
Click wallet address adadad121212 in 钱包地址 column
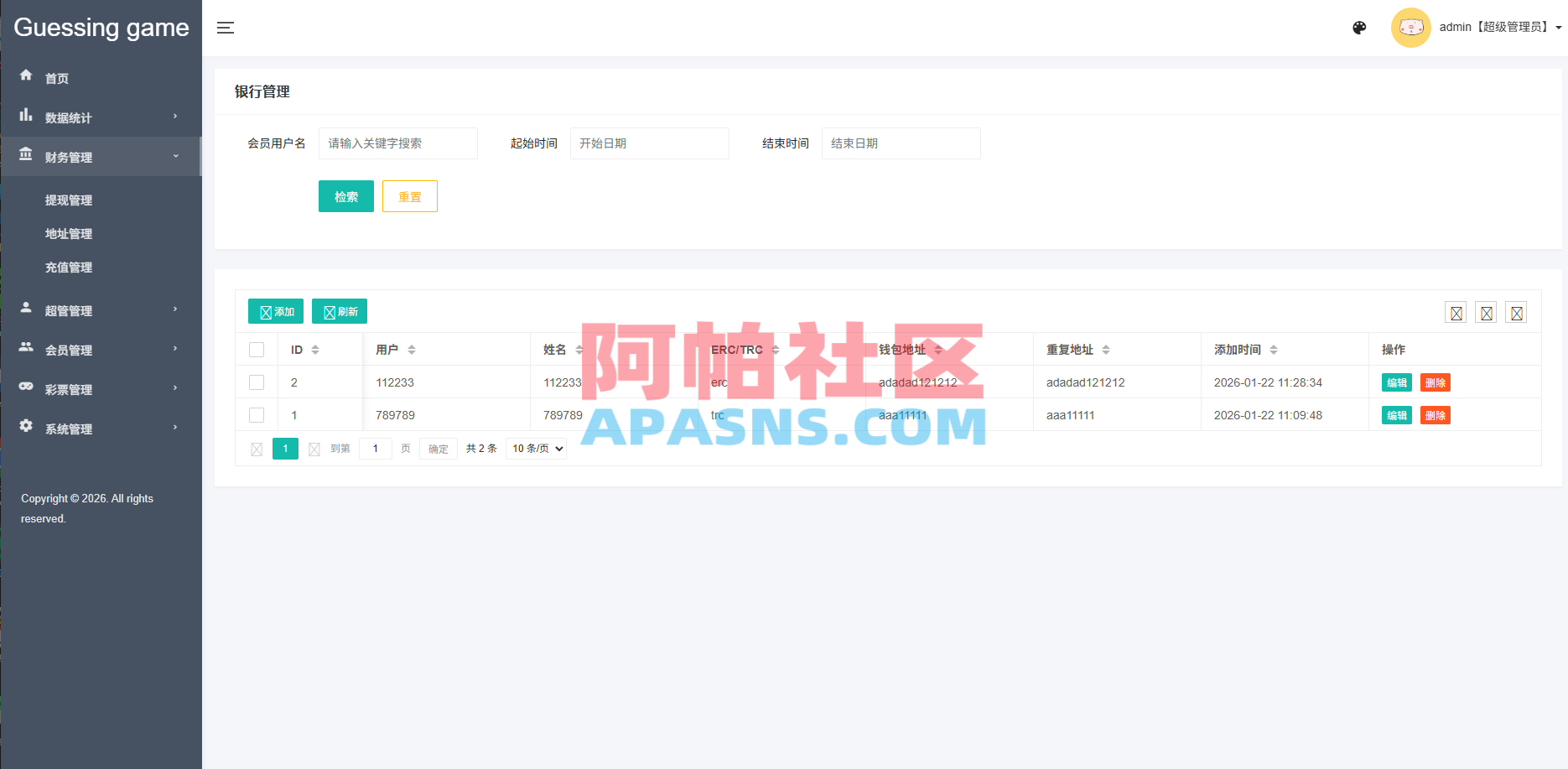click(918, 382)
